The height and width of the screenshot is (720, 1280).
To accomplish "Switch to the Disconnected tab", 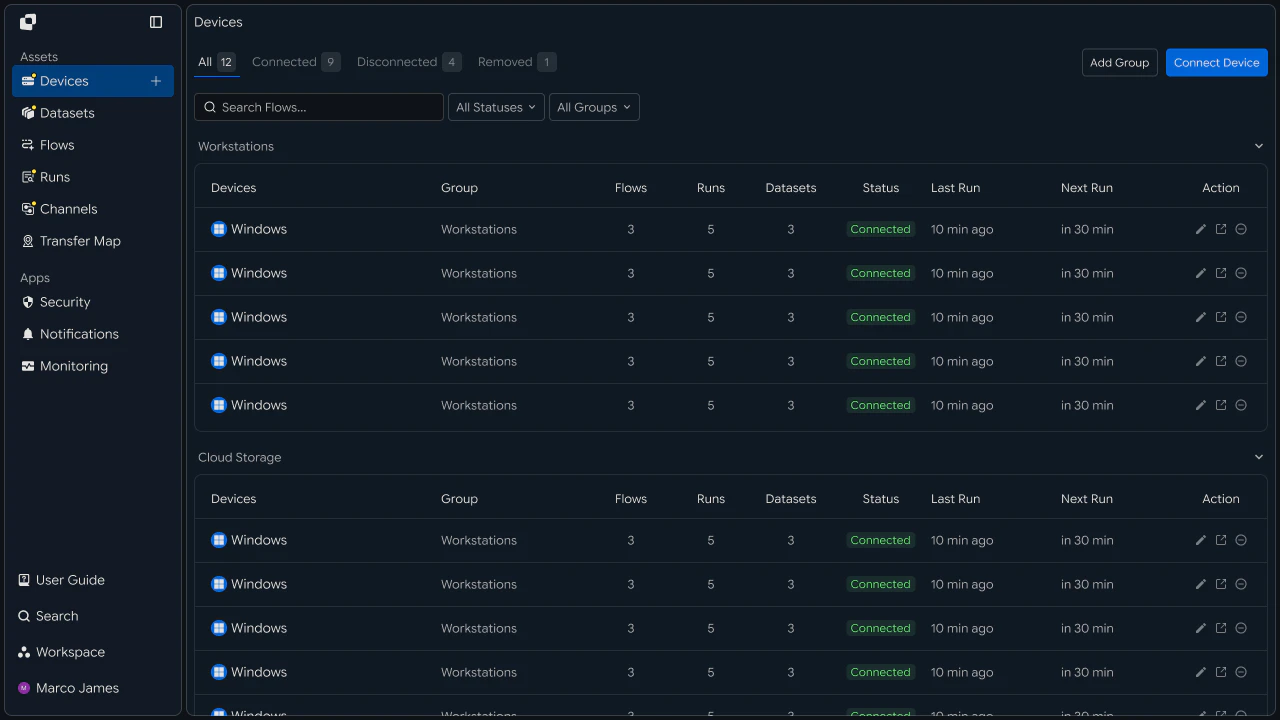I will coord(409,62).
